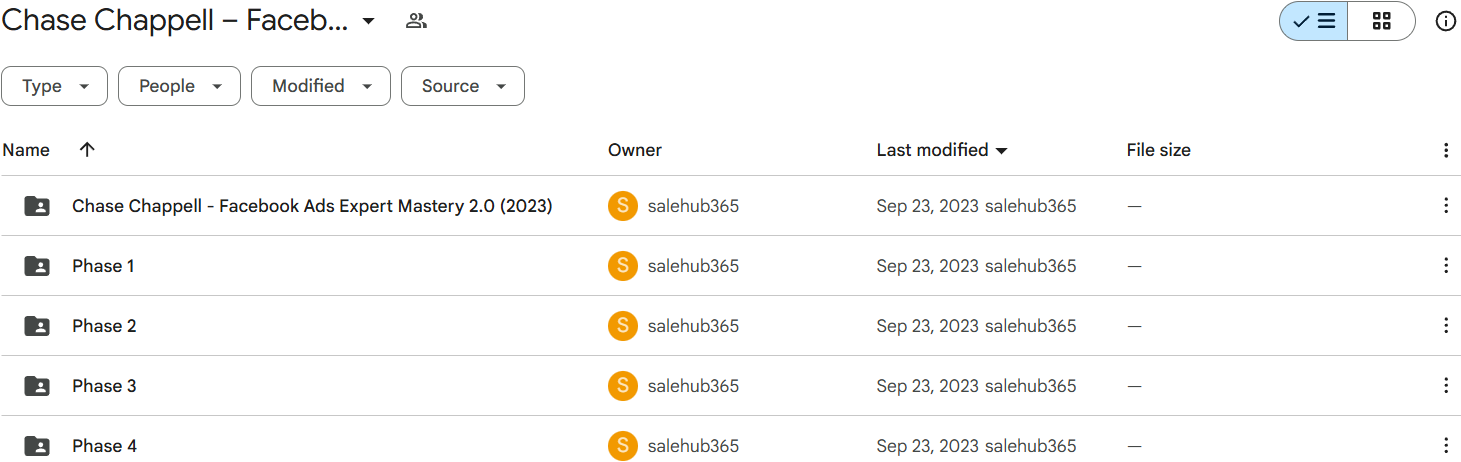Open the column header more options icon

click(x=1445, y=150)
